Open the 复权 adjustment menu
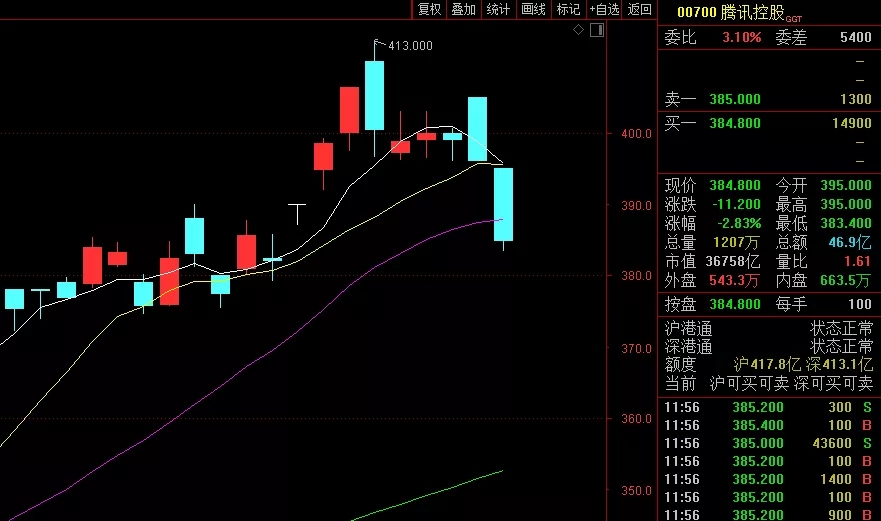The height and width of the screenshot is (521, 881). click(429, 9)
